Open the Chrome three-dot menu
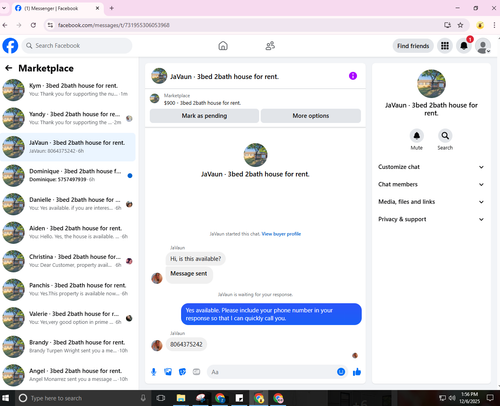This screenshot has height=406, width=500. (x=494, y=25)
